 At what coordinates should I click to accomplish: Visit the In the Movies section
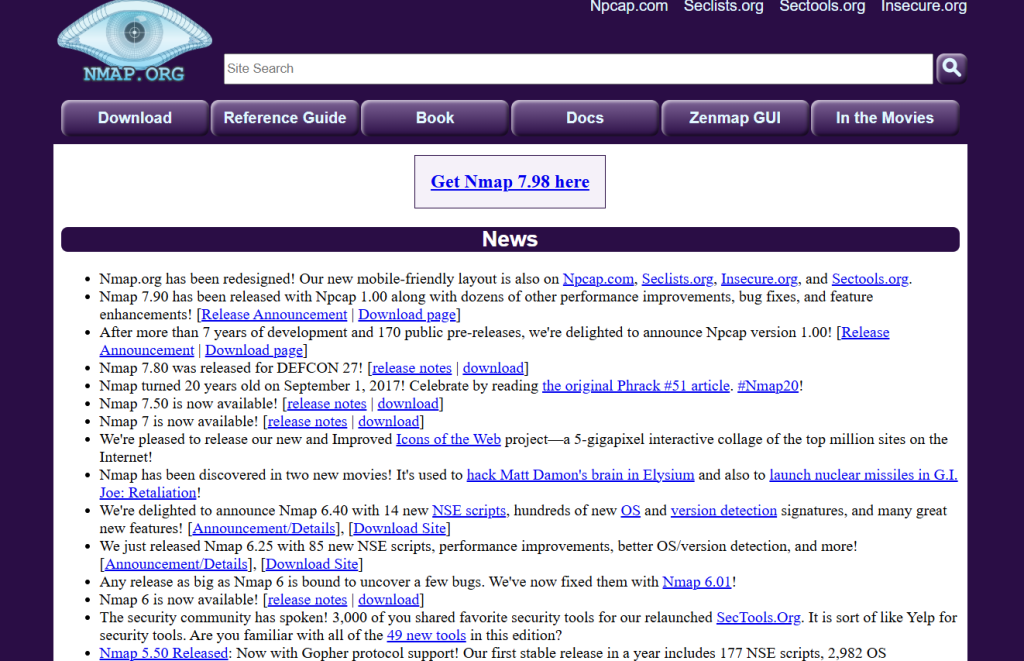[x=885, y=118]
